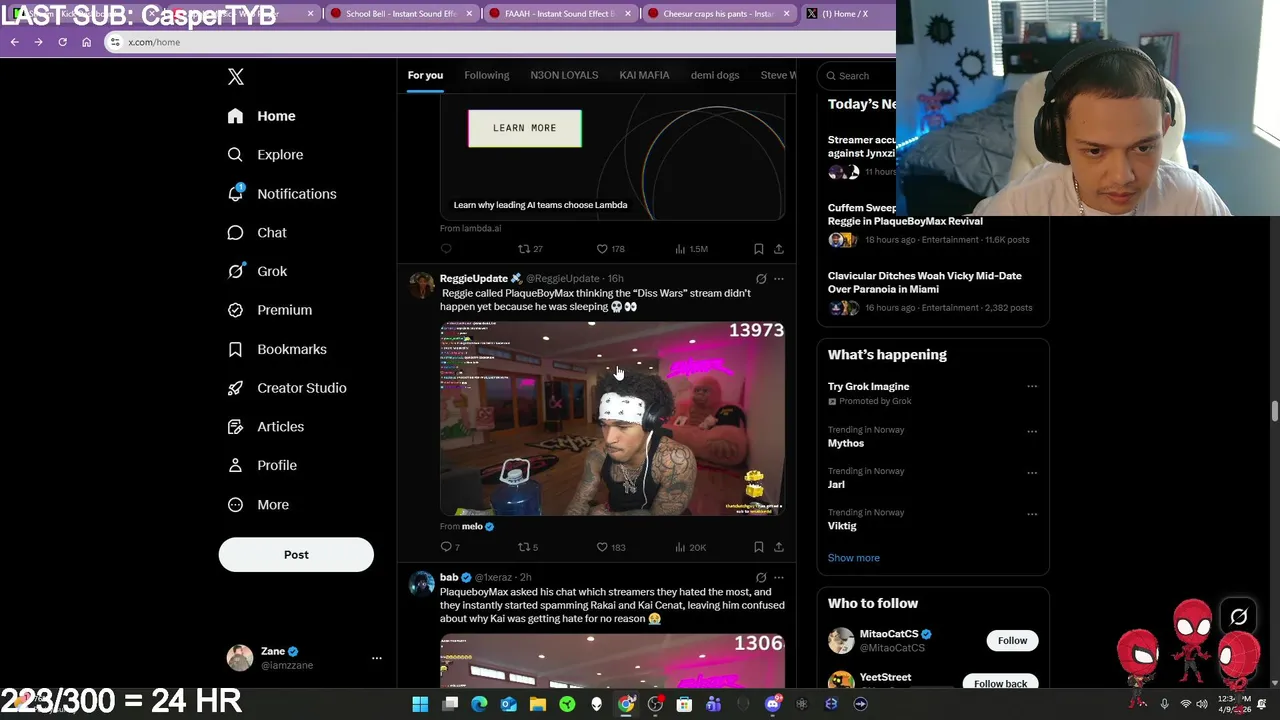Click the browser home button
The image size is (1280, 720).
point(86,42)
